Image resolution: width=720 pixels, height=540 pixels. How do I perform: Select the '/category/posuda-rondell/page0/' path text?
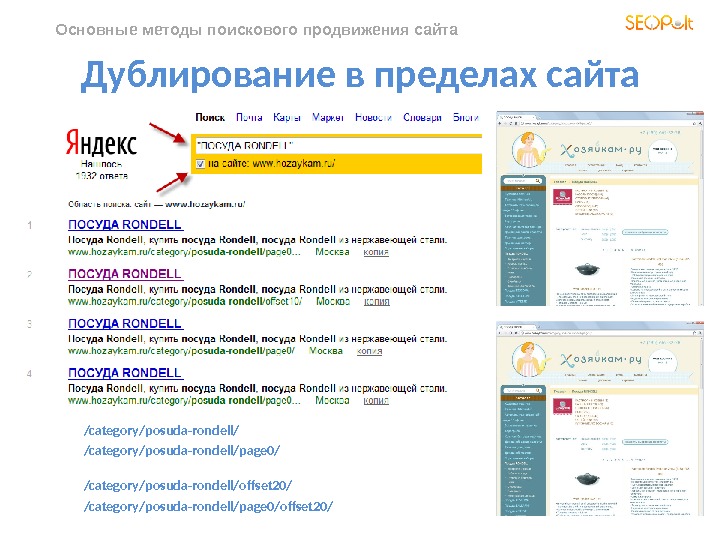[x=182, y=450]
